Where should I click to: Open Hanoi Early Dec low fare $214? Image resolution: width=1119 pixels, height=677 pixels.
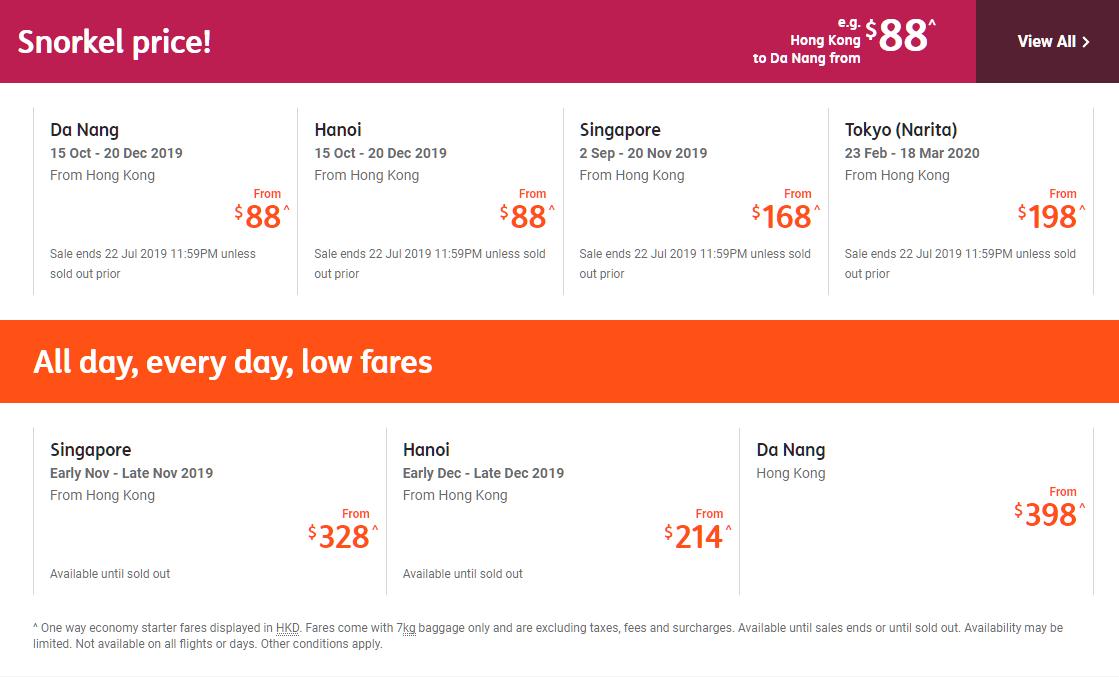(563, 511)
